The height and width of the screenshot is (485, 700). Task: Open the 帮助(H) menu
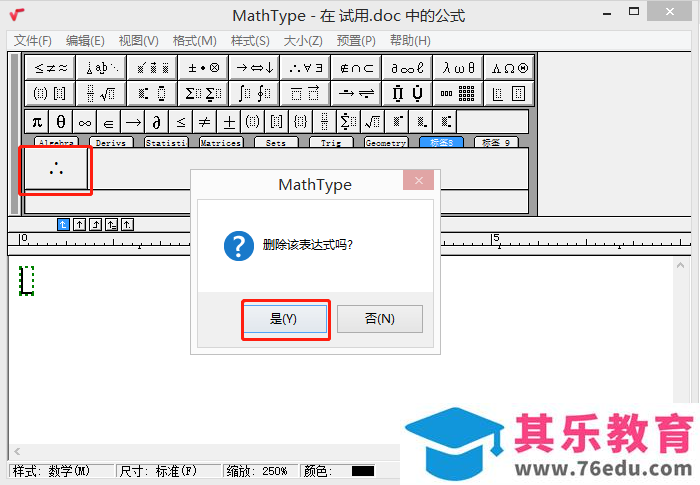(410, 41)
